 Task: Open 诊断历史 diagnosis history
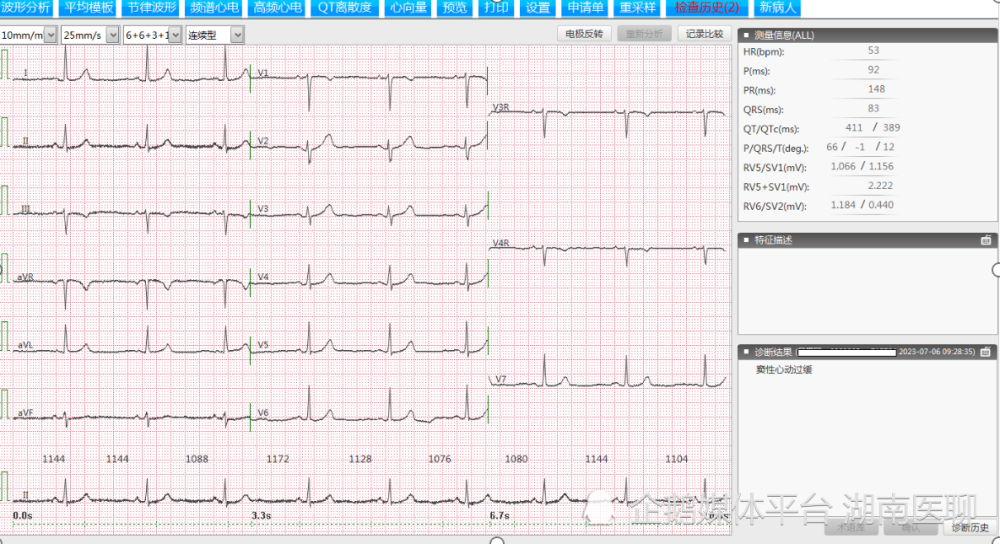pos(970,527)
